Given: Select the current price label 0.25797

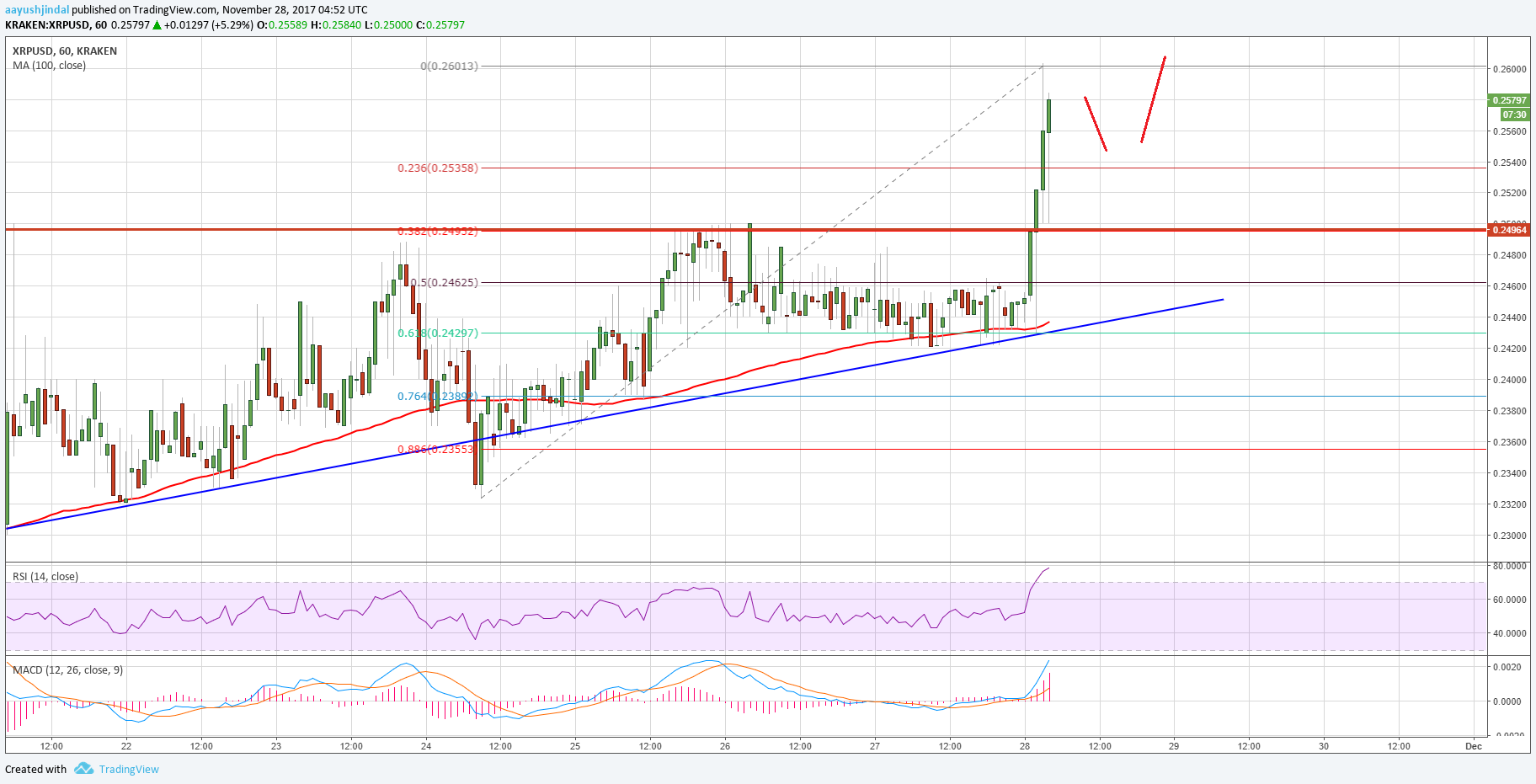Looking at the screenshot, I should 1509,100.
